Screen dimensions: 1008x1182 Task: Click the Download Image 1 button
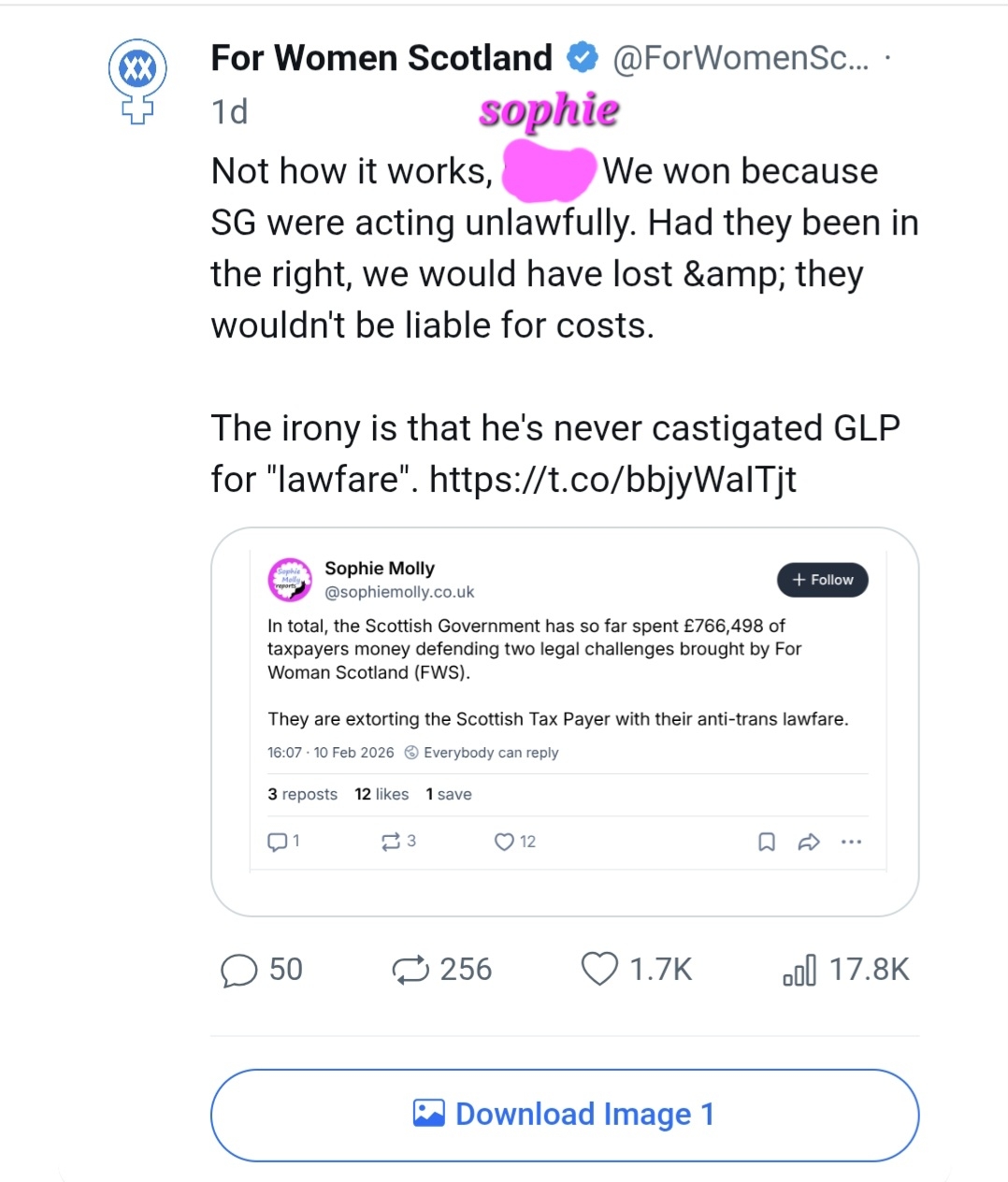tap(565, 1115)
